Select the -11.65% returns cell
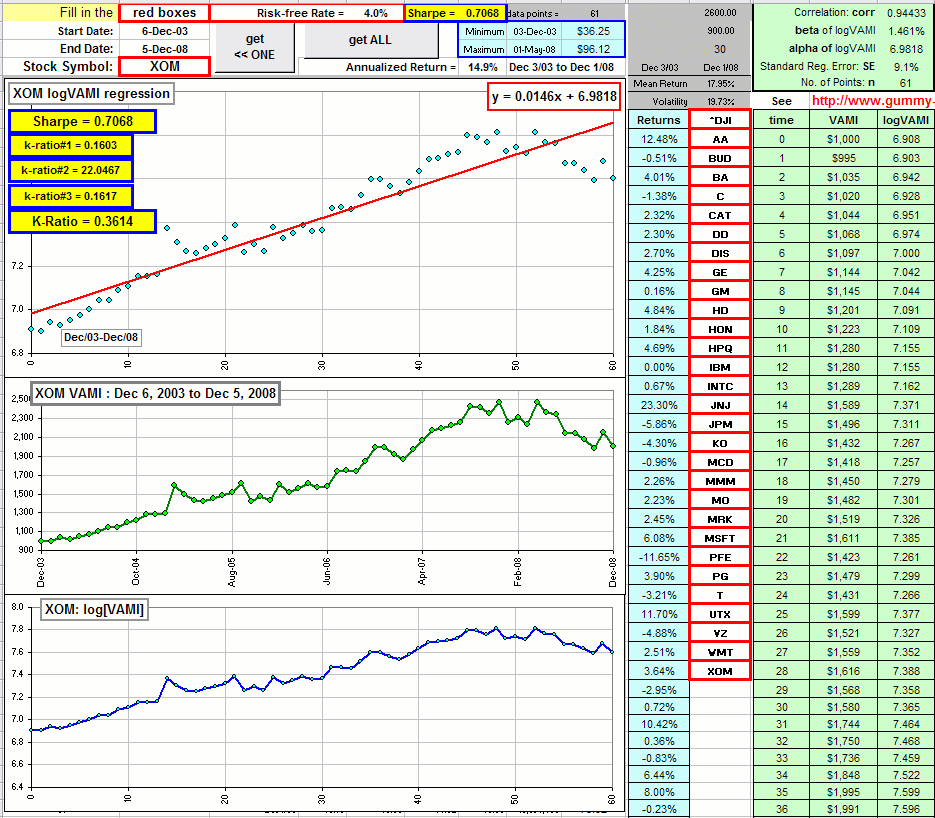 [658, 557]
